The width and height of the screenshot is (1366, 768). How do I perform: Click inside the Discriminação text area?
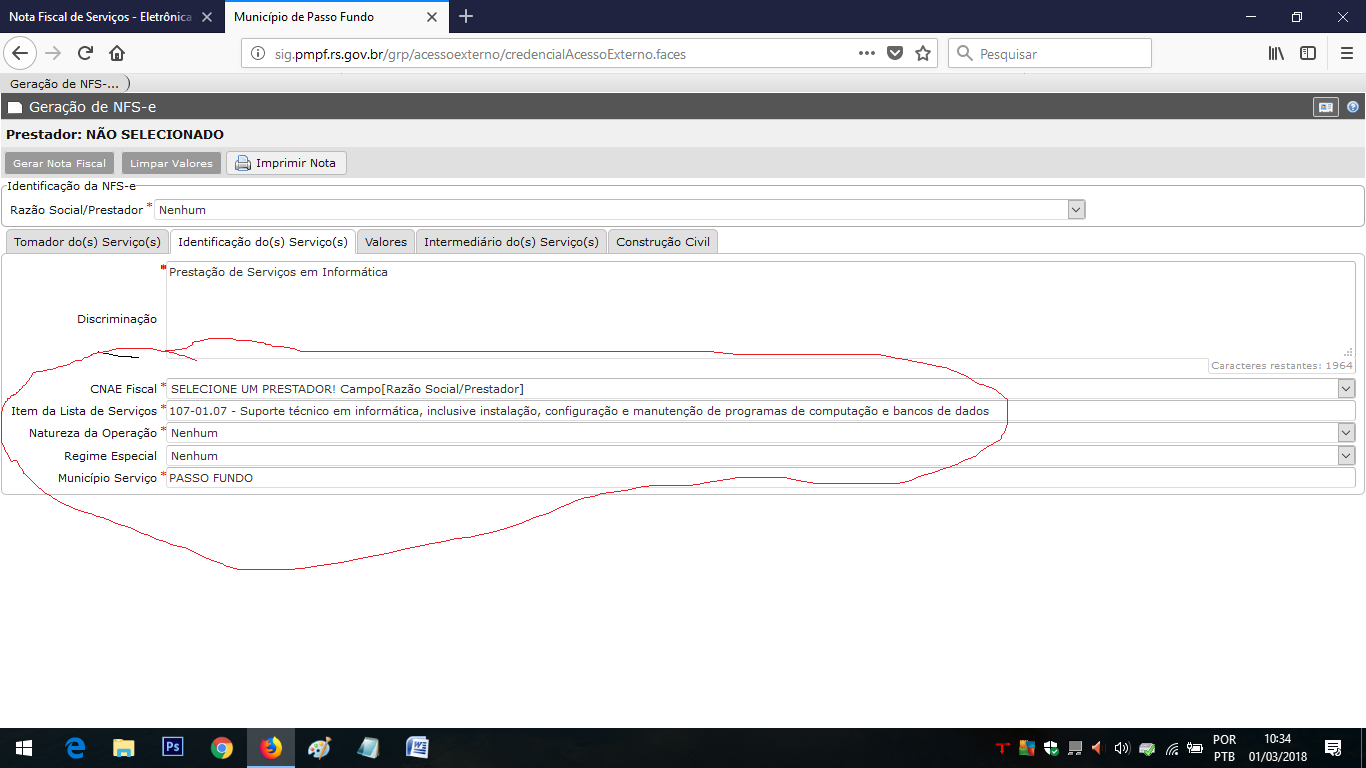[x=760, y=310]
